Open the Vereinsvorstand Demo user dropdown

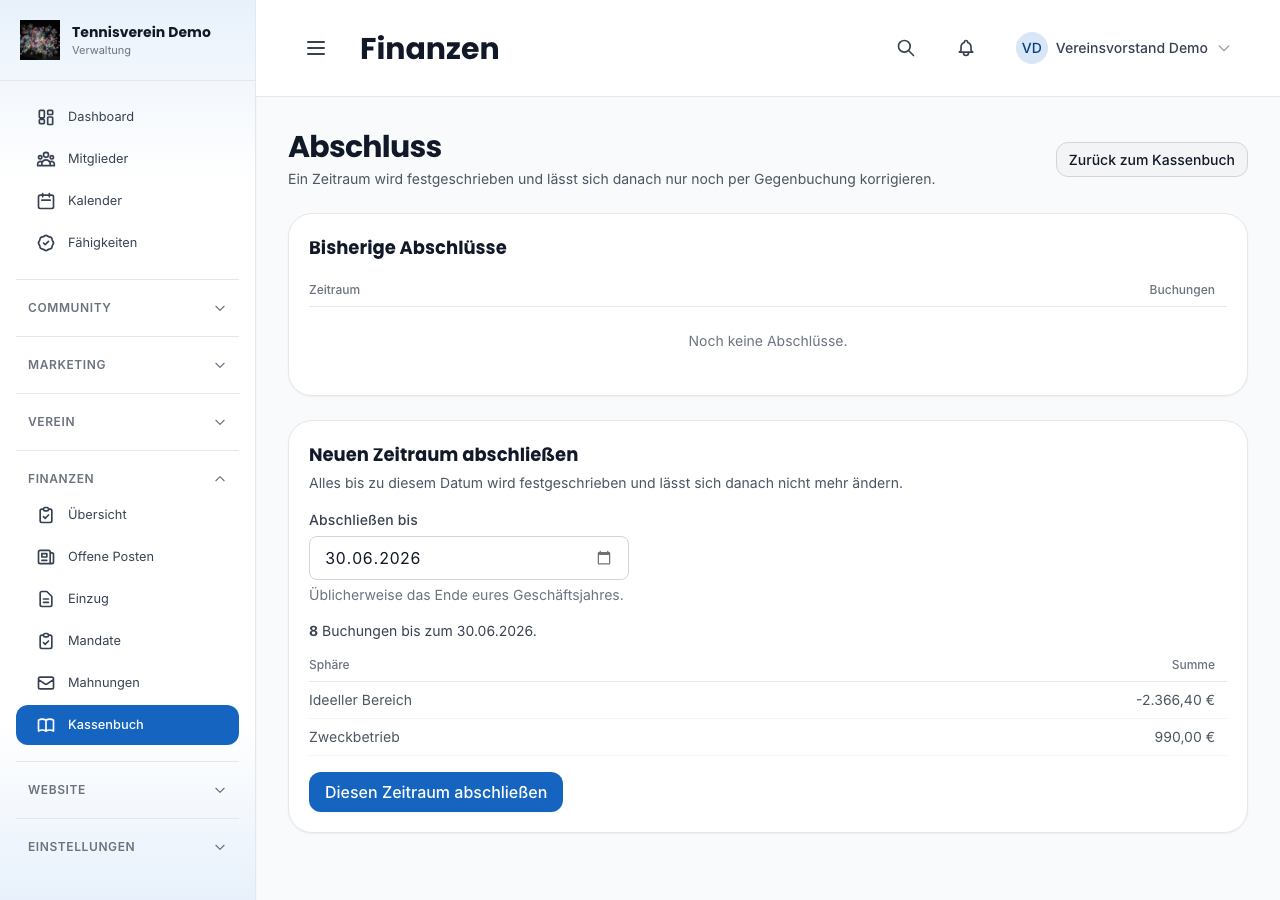(x=1123, y=48)
